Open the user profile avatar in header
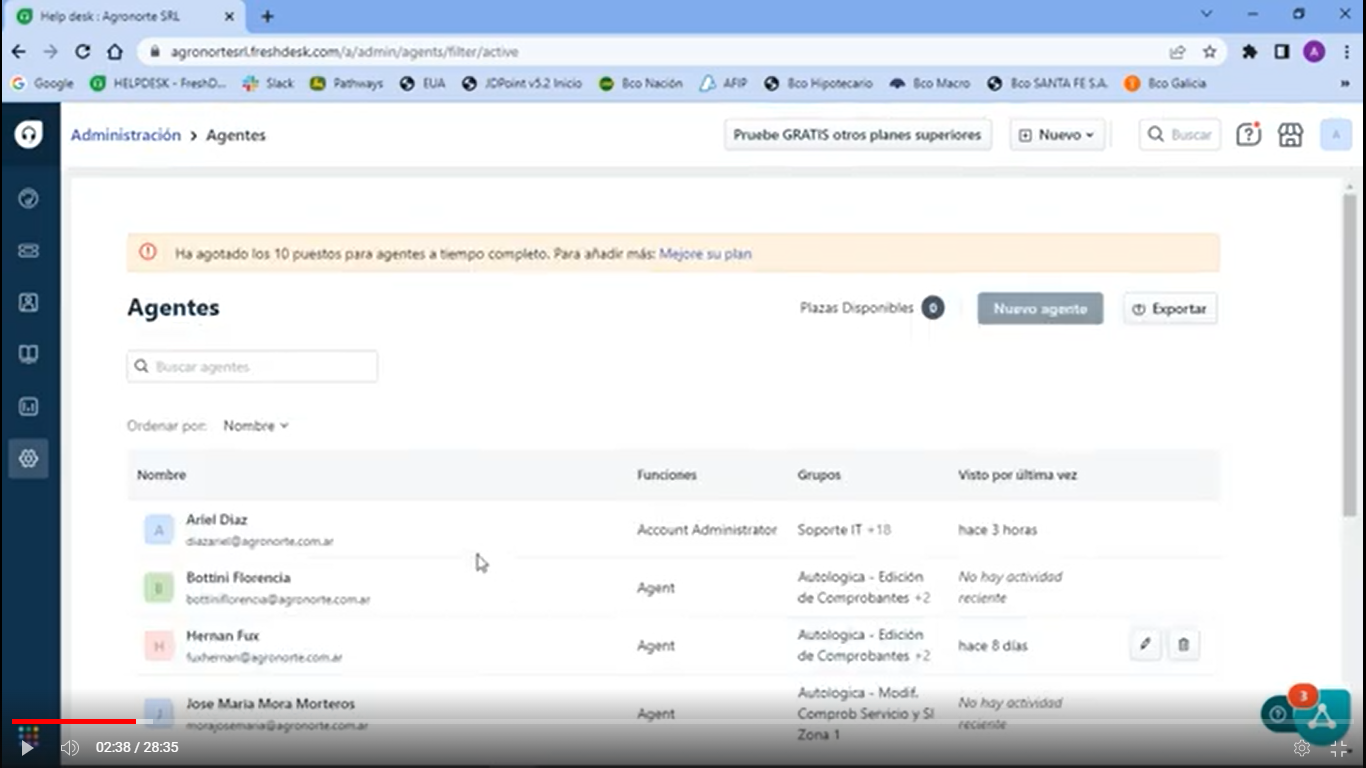This screenshot has height=768, width=1366. [x=1336, y=135]
